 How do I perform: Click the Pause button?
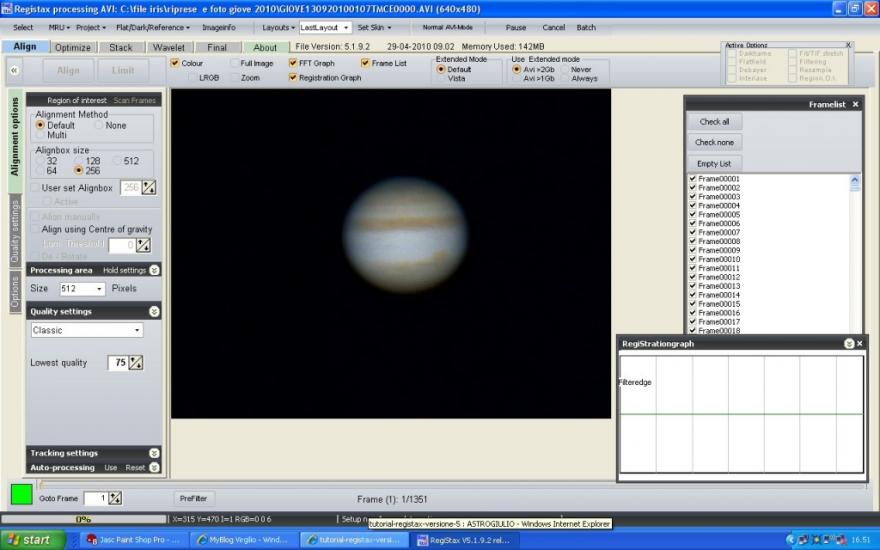(x=516, y=28)
